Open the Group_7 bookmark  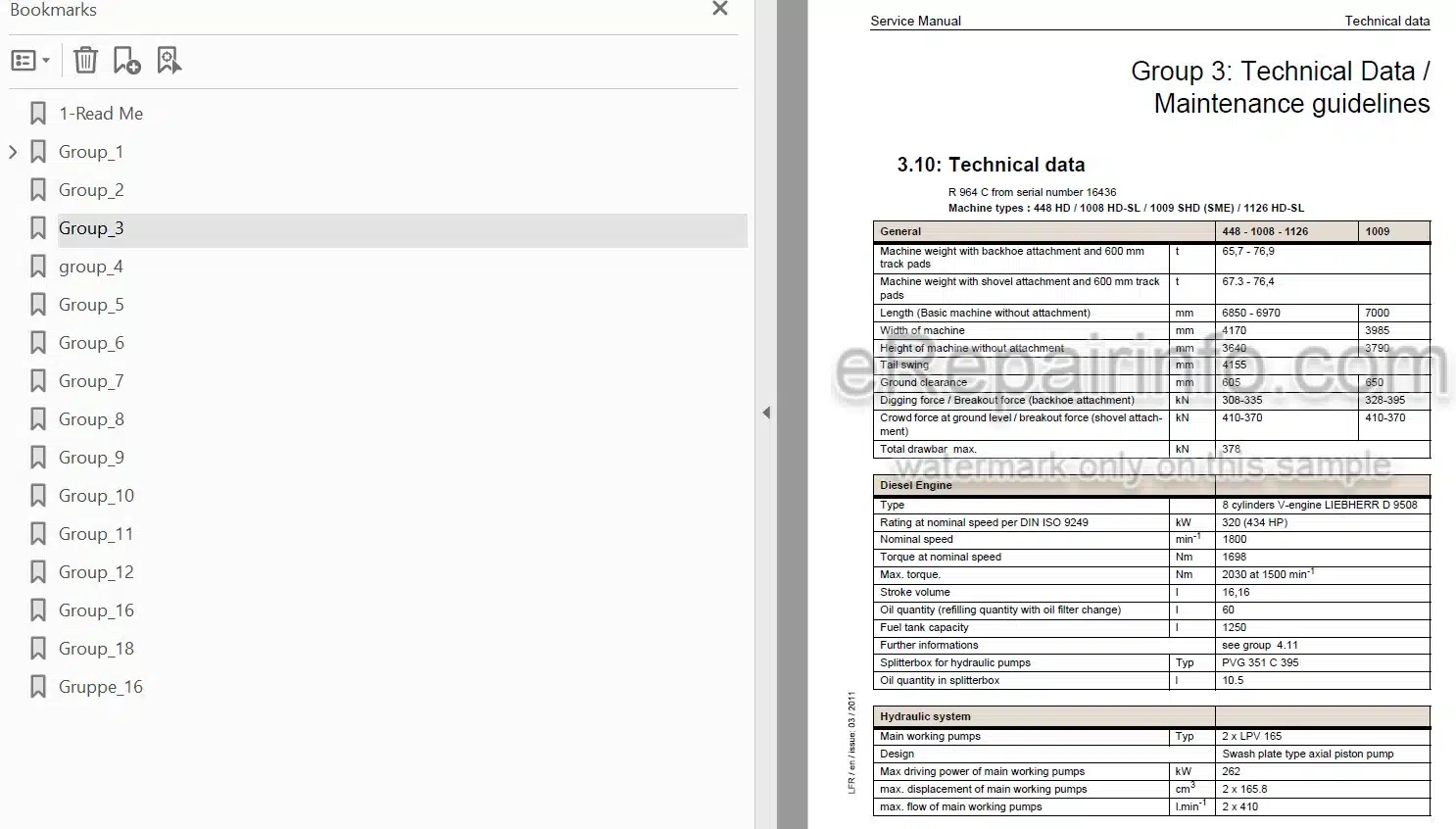click(x=91, y=381)
